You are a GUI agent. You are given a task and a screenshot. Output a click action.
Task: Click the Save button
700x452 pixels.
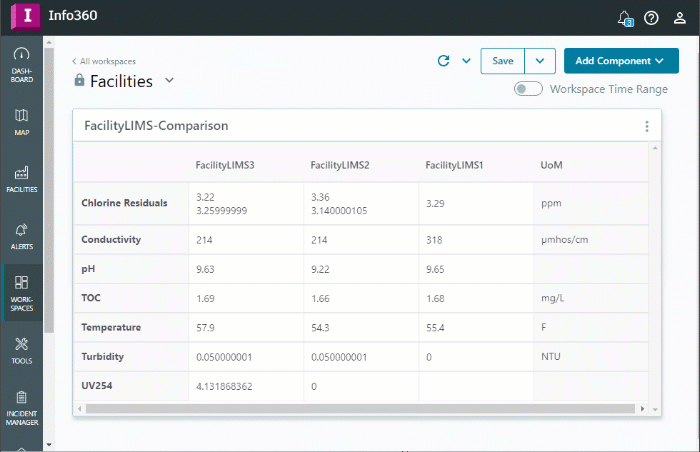tap(502, 61)
